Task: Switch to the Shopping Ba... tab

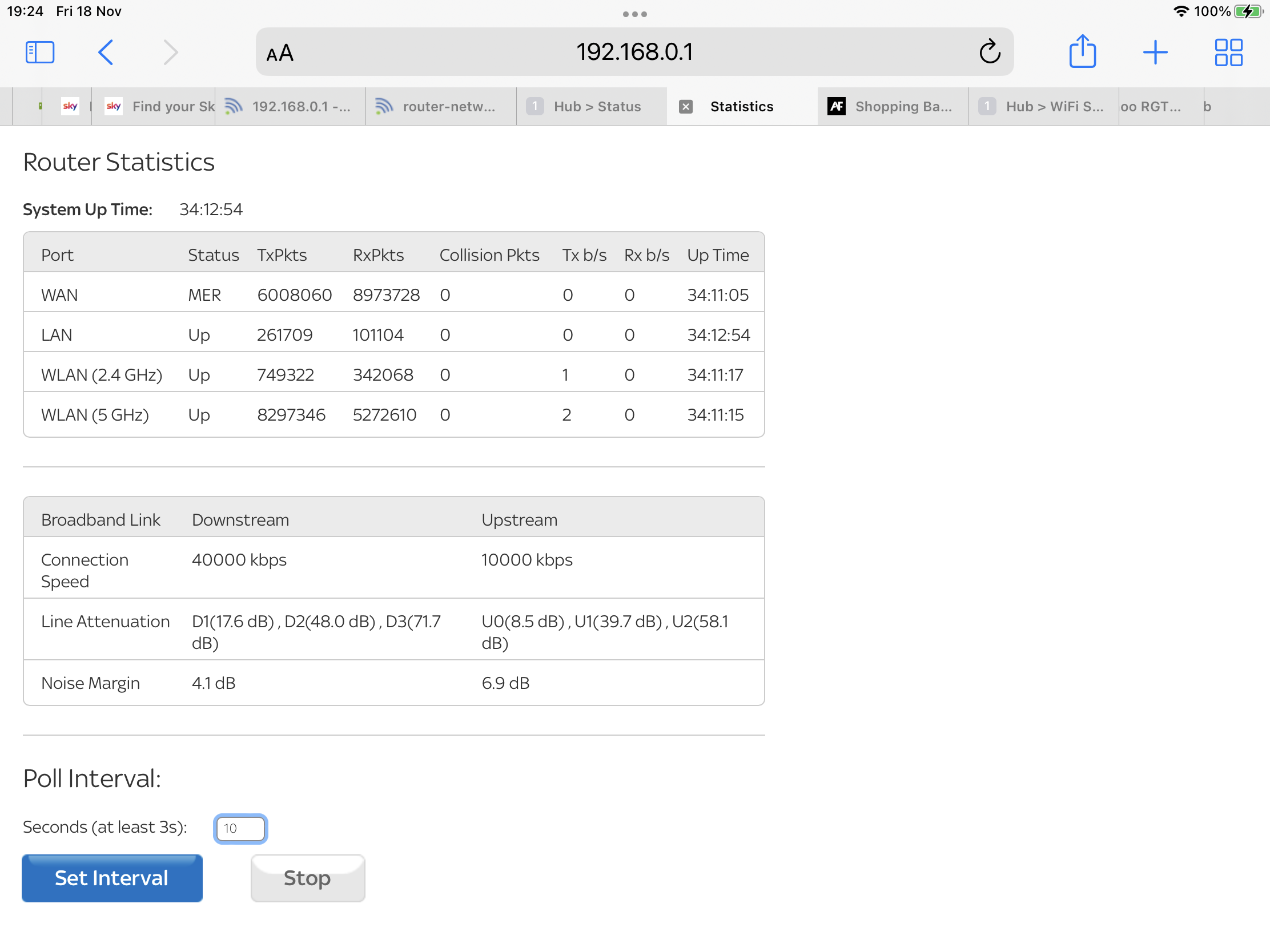Action: pyautogui.click(x=893, y=106)
